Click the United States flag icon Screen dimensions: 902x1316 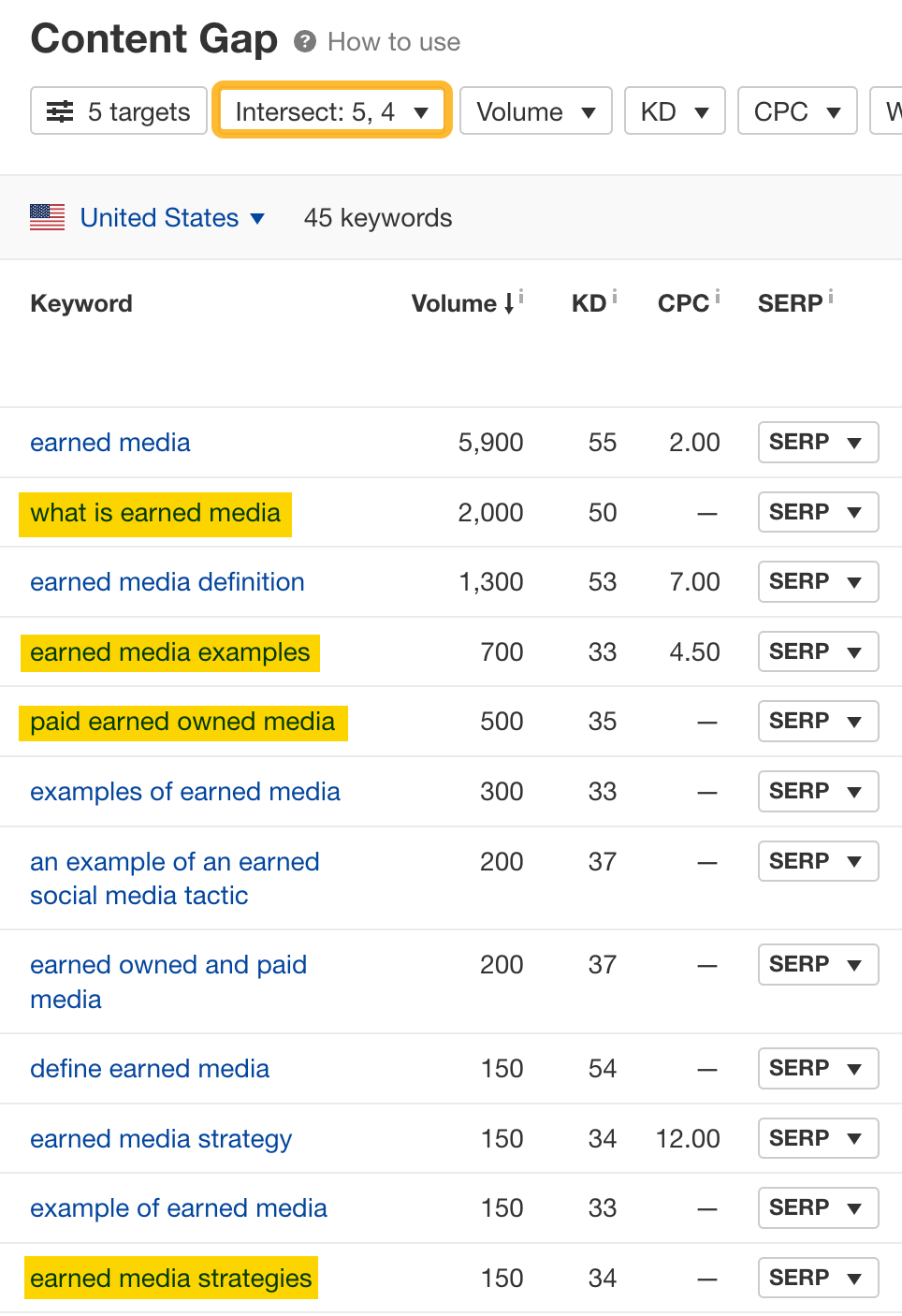[x=47, y=217]
